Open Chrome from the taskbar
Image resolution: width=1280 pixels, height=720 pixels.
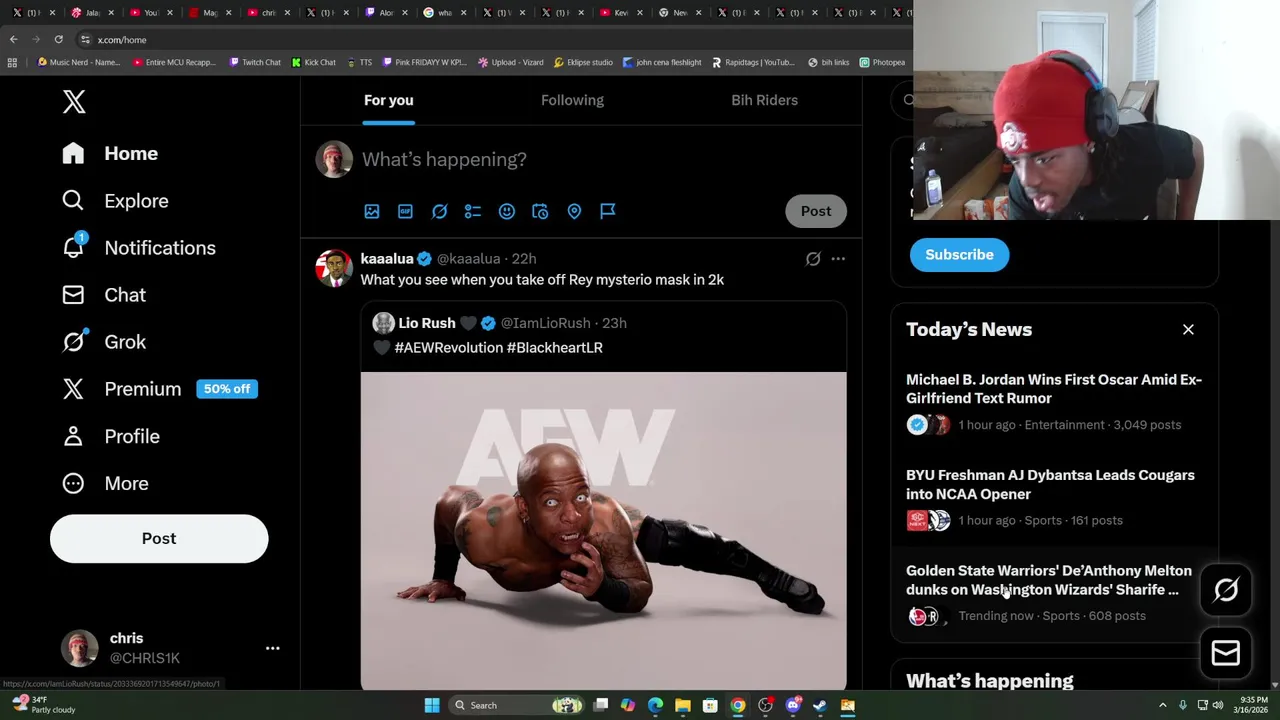tap(737, 705)
